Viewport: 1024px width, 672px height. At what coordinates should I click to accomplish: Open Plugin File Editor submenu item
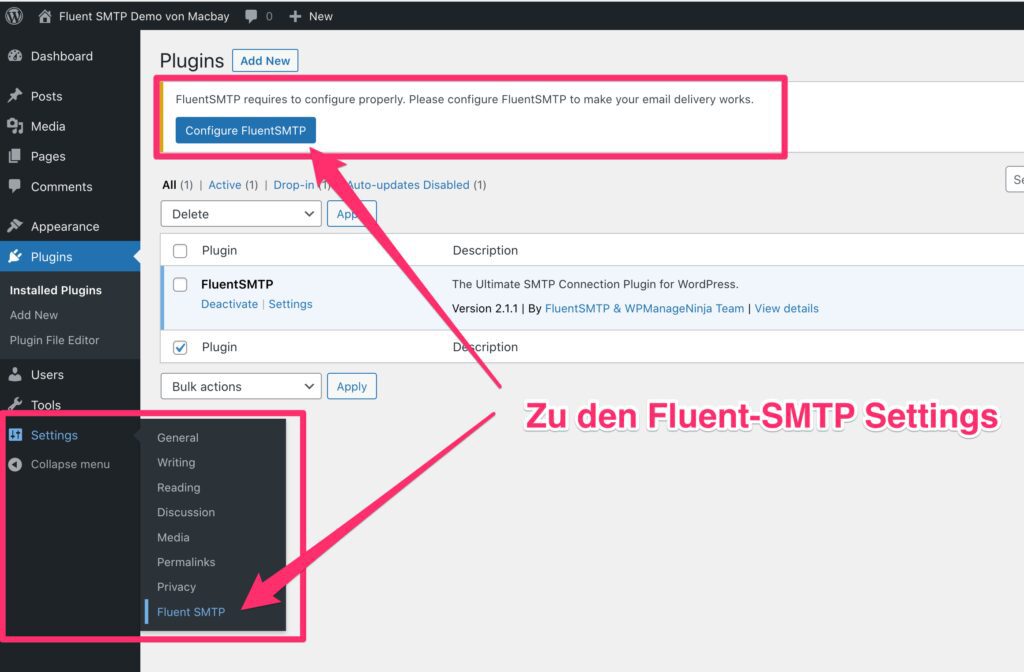54,340
